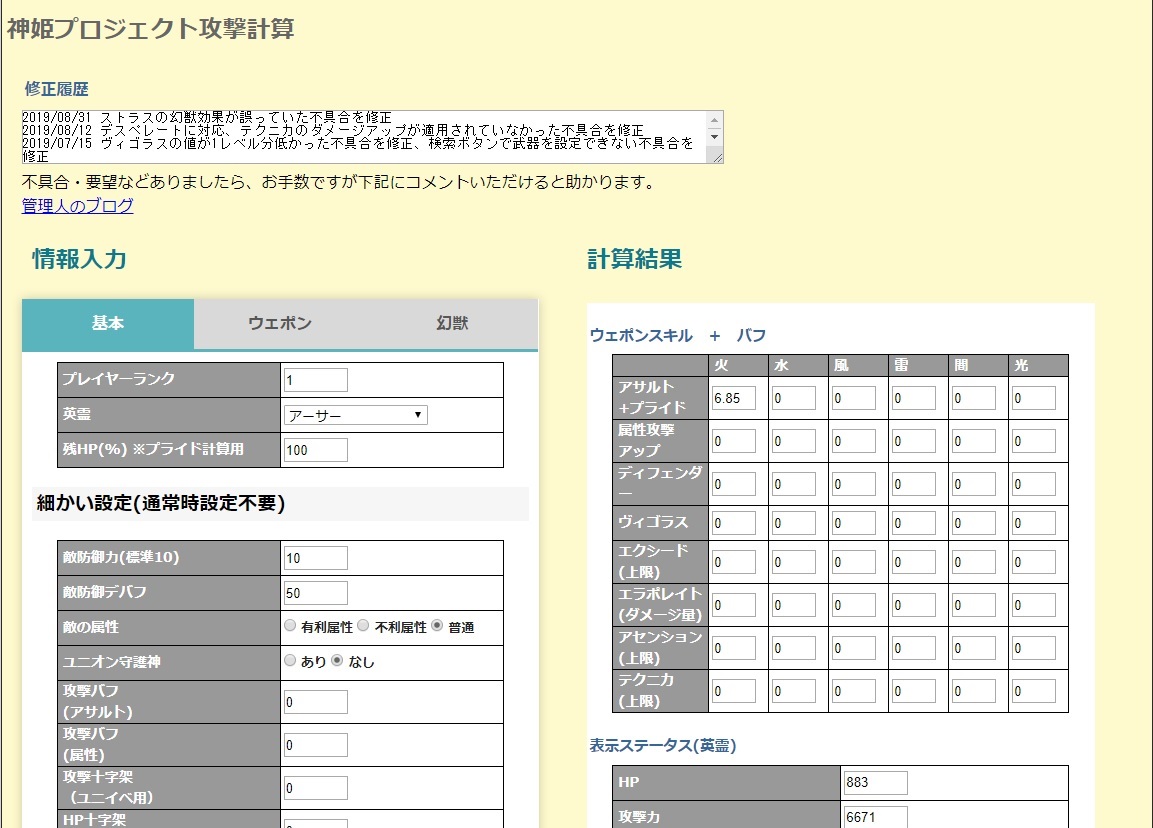Click the 敵防御力 input field
The width and height of the screenshot is (1153, 828).
click(315, 558)
